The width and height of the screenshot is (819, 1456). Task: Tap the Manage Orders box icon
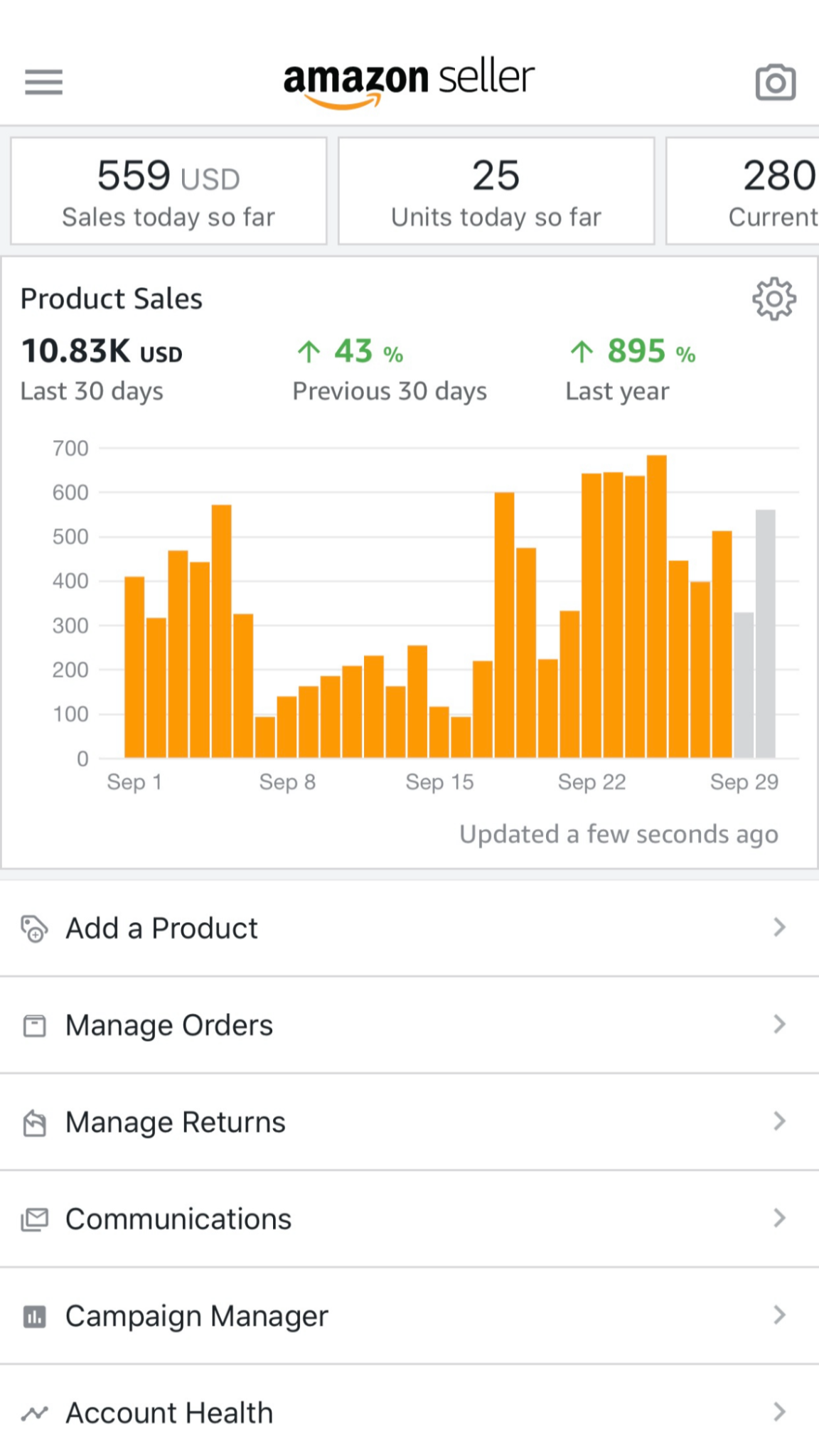click(x=34, y=1026)
